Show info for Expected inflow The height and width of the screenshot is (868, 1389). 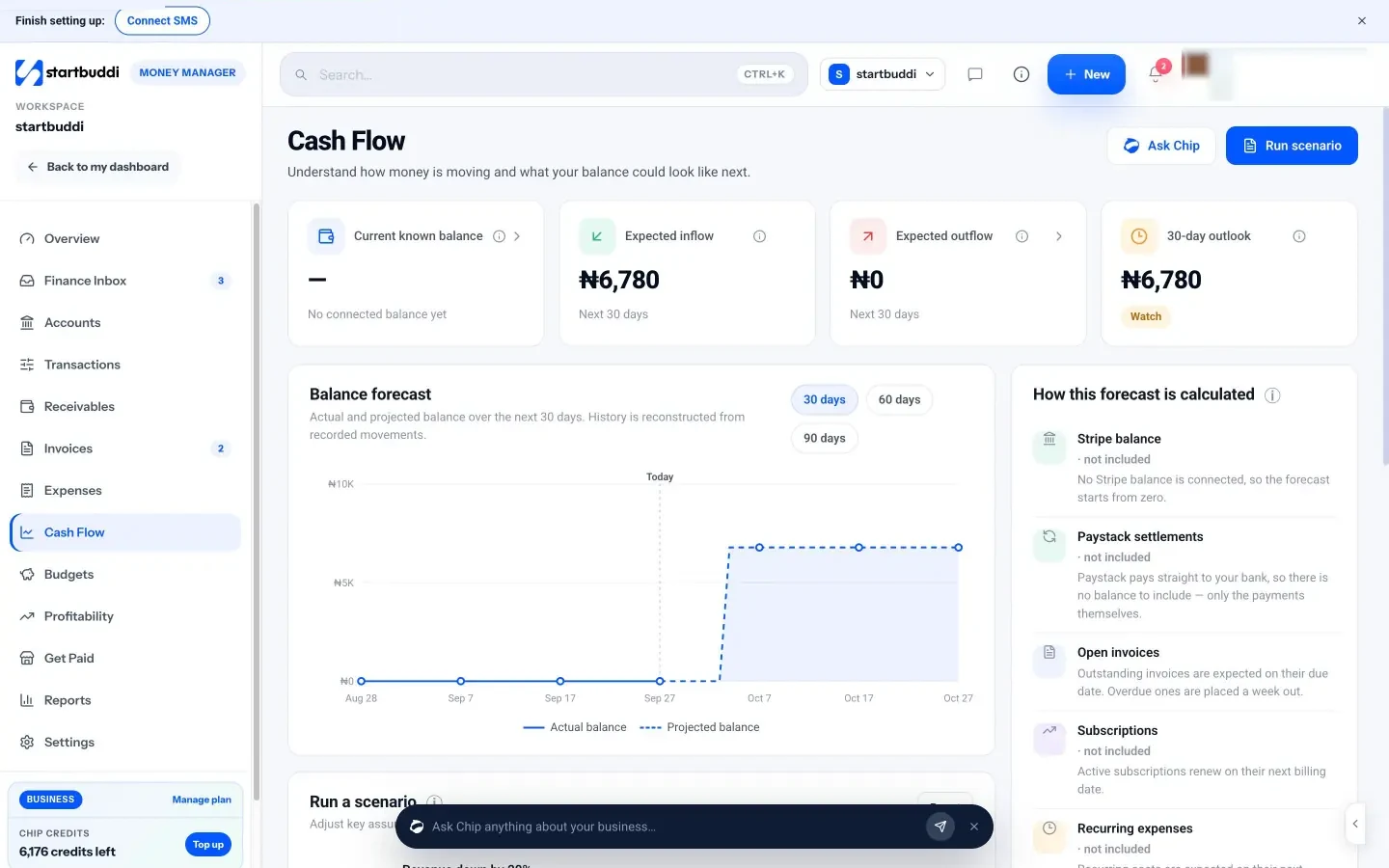[760, 236]
